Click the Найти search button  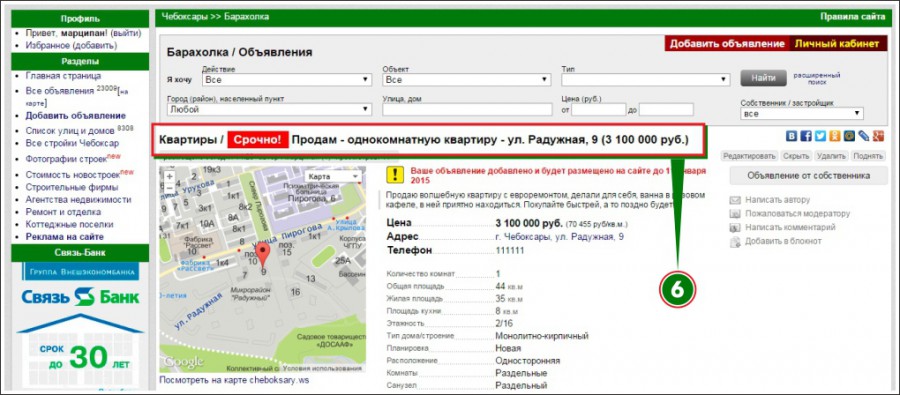coord(763,78)
